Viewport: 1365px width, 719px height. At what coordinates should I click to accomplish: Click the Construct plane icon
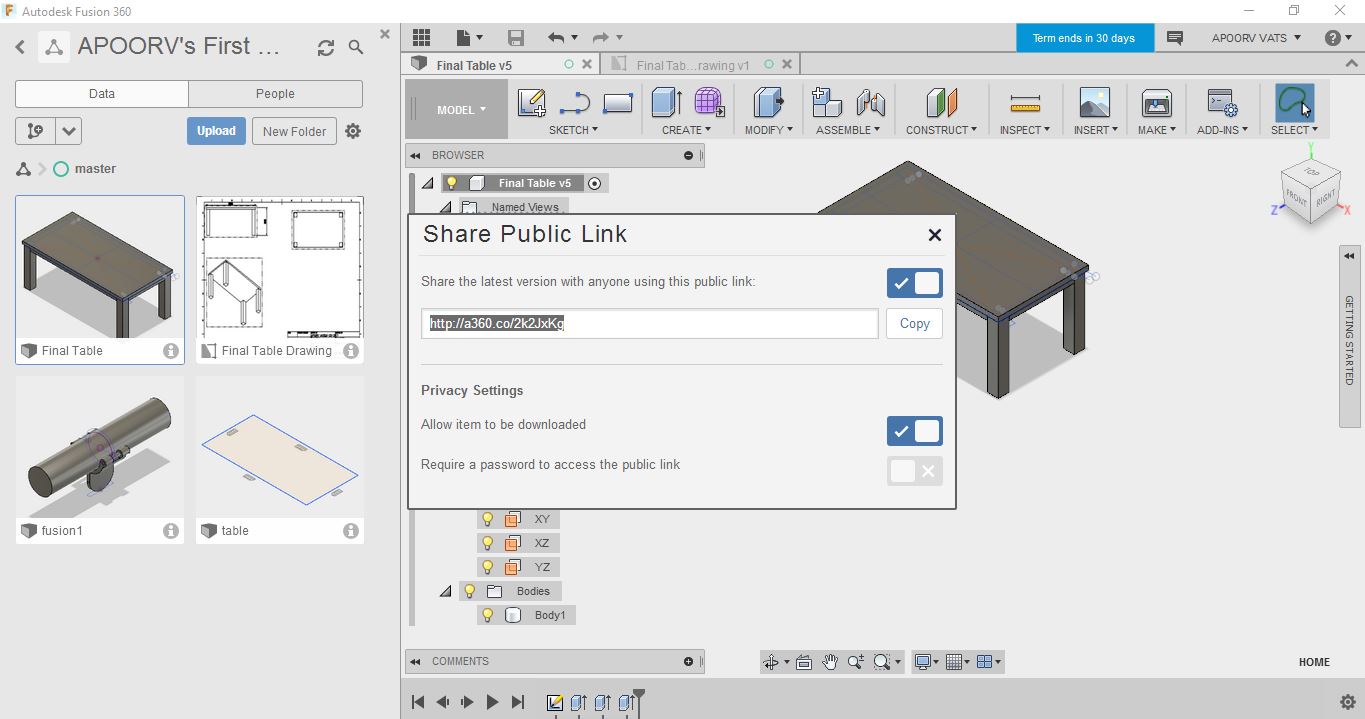coord(941,102)
